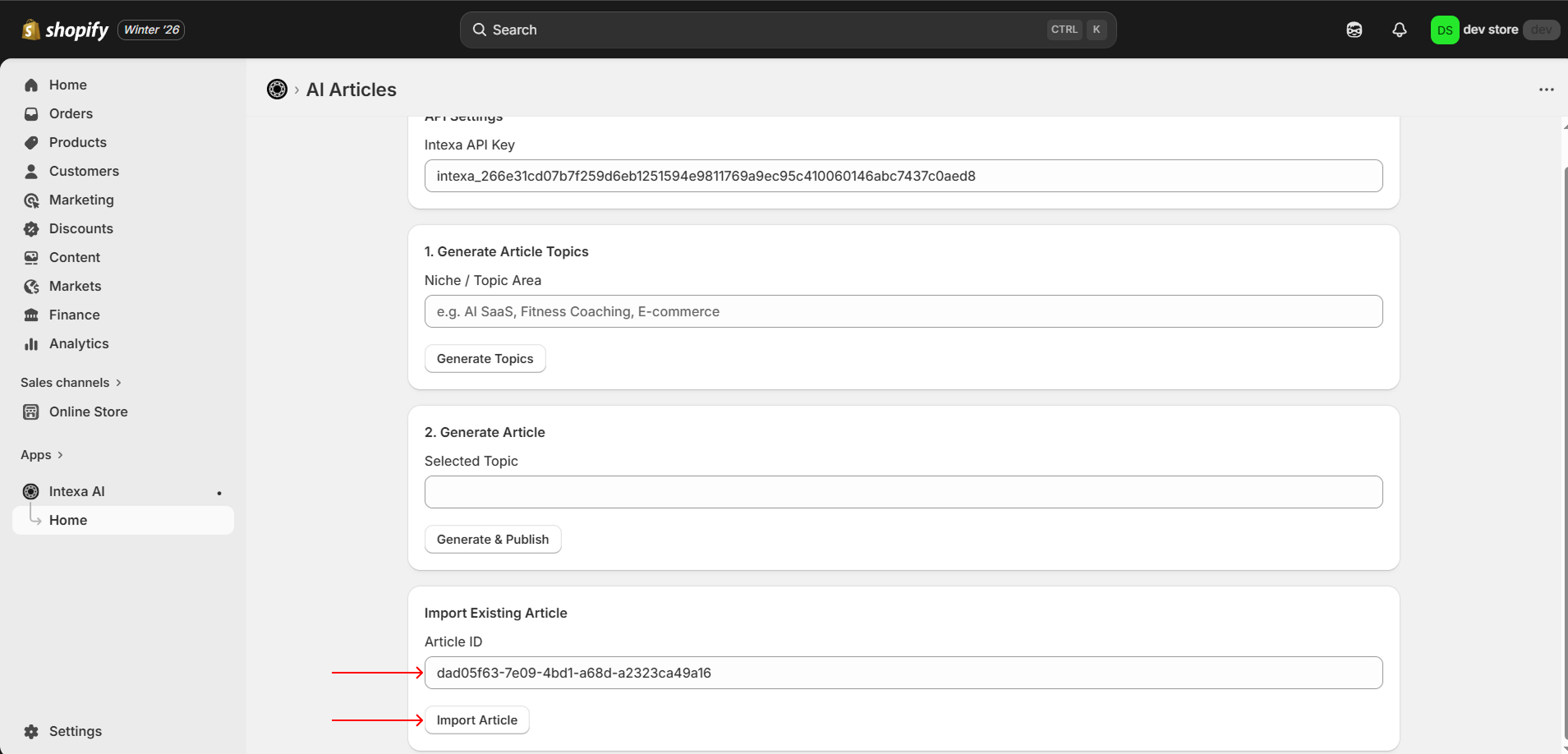Image resolution: width=1568 pixels, height=754 pixels.
Task: Click the Shopify logo in header
Action: pos(66,30)
